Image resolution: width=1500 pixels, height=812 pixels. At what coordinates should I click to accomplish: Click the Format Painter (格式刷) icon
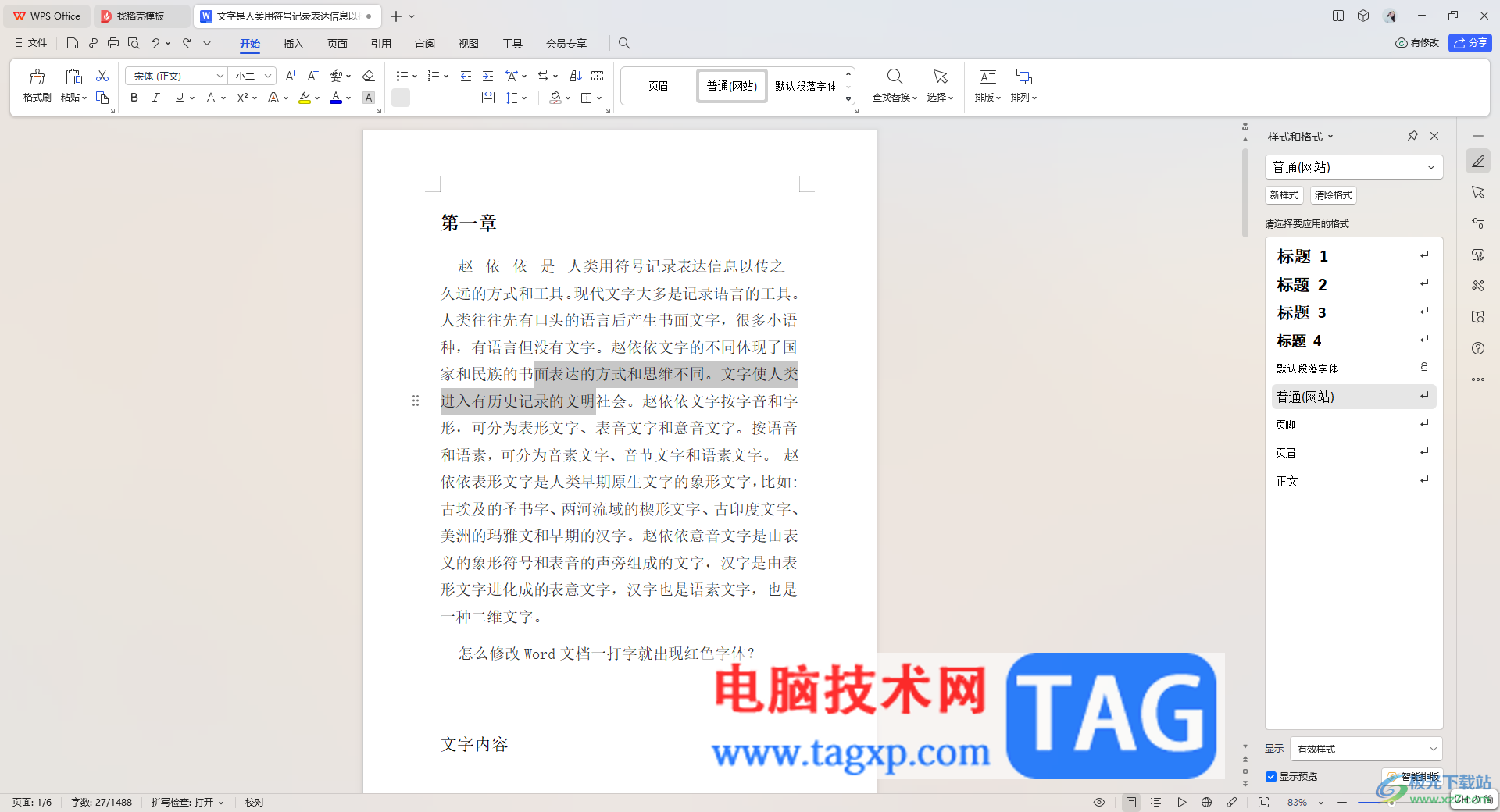click(37, 77)
